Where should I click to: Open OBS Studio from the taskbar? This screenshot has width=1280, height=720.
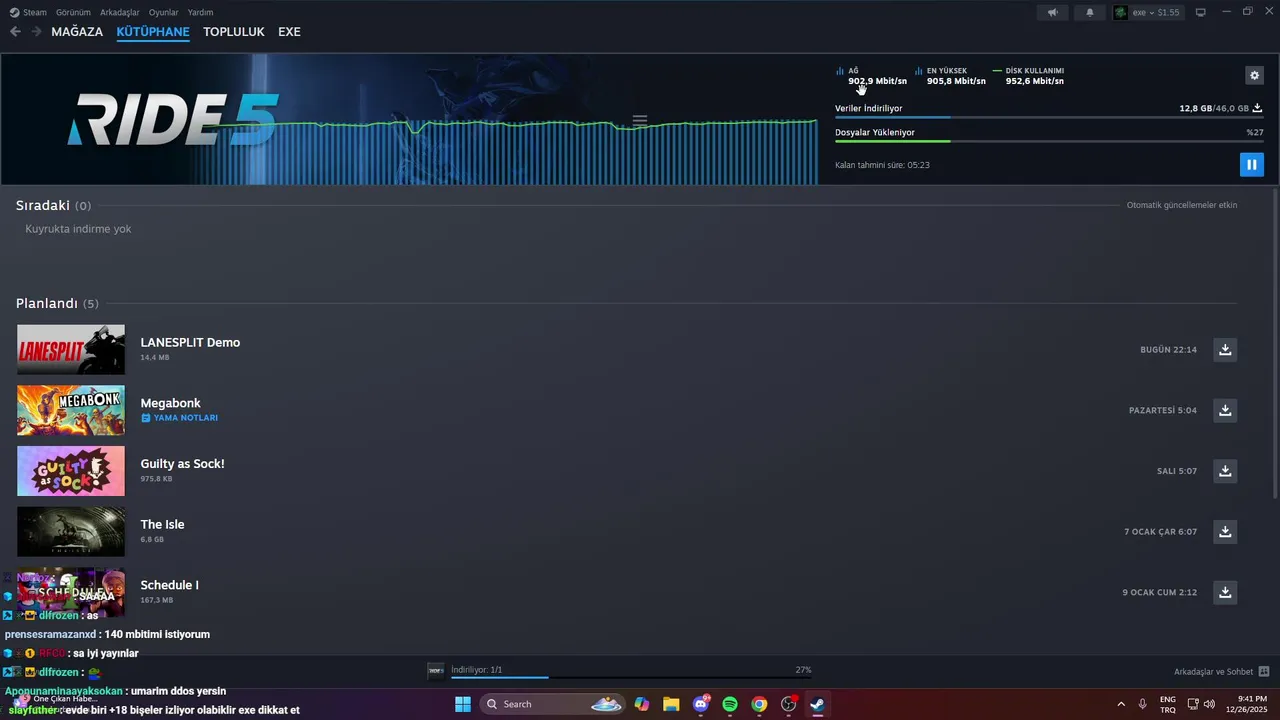point(789,704)
